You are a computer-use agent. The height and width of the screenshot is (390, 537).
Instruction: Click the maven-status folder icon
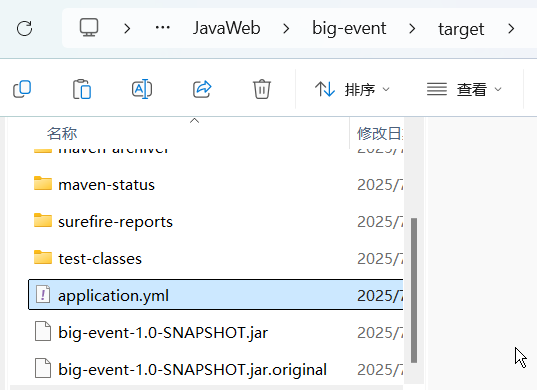pyautogui.click(x=43, y=183)
